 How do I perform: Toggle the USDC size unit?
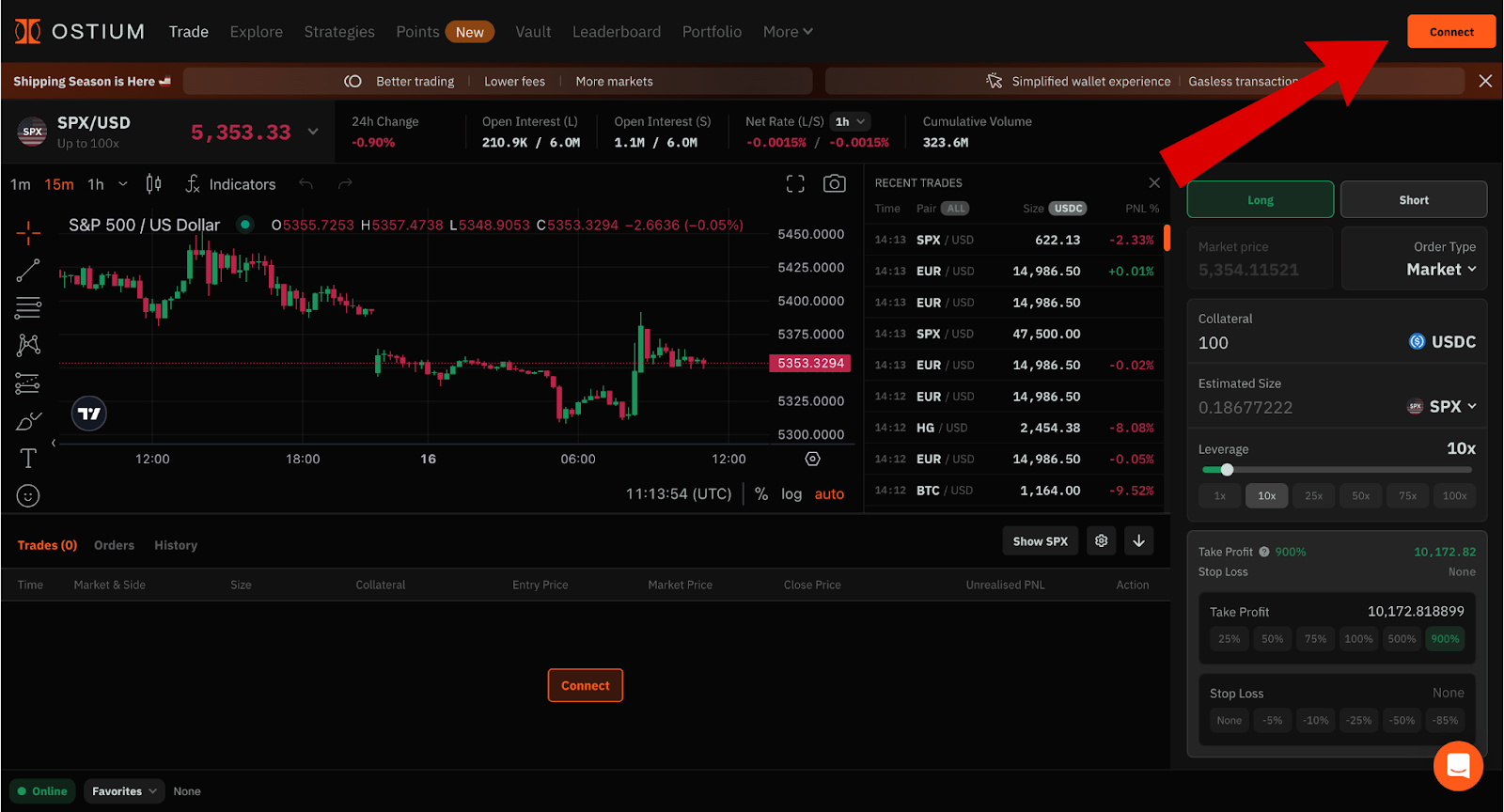1068,209
